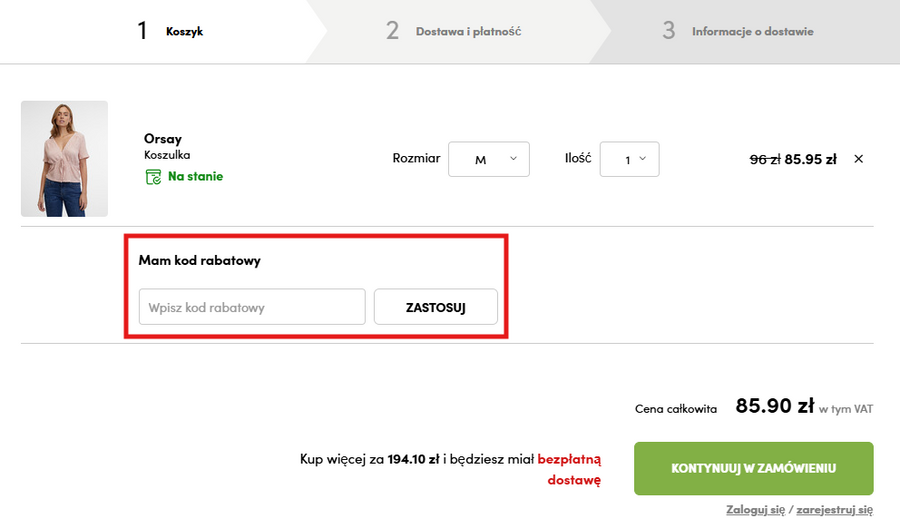Click the Mam kod rabatowy heading

[x=200, y=260]
